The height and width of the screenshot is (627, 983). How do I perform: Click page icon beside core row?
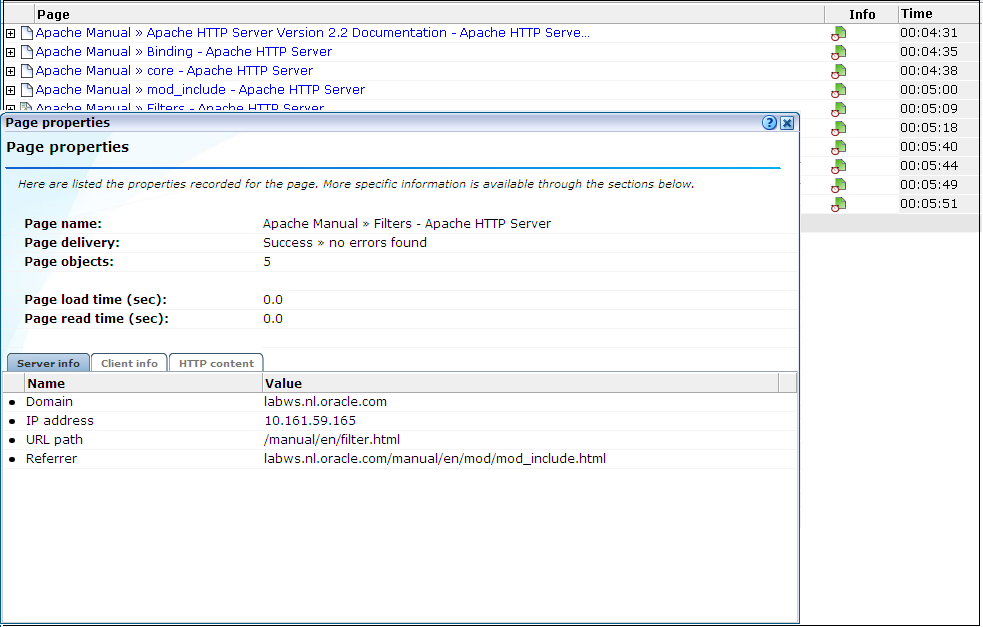pyautogui.click(x=26, y=71)
